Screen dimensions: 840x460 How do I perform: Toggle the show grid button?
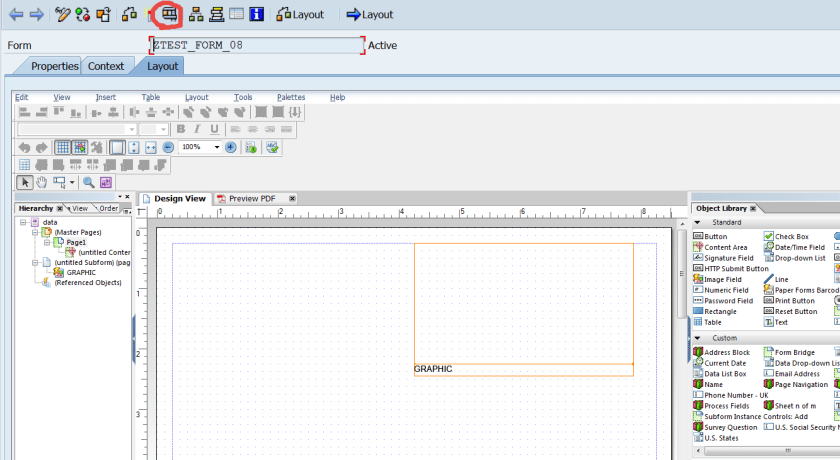62,147
